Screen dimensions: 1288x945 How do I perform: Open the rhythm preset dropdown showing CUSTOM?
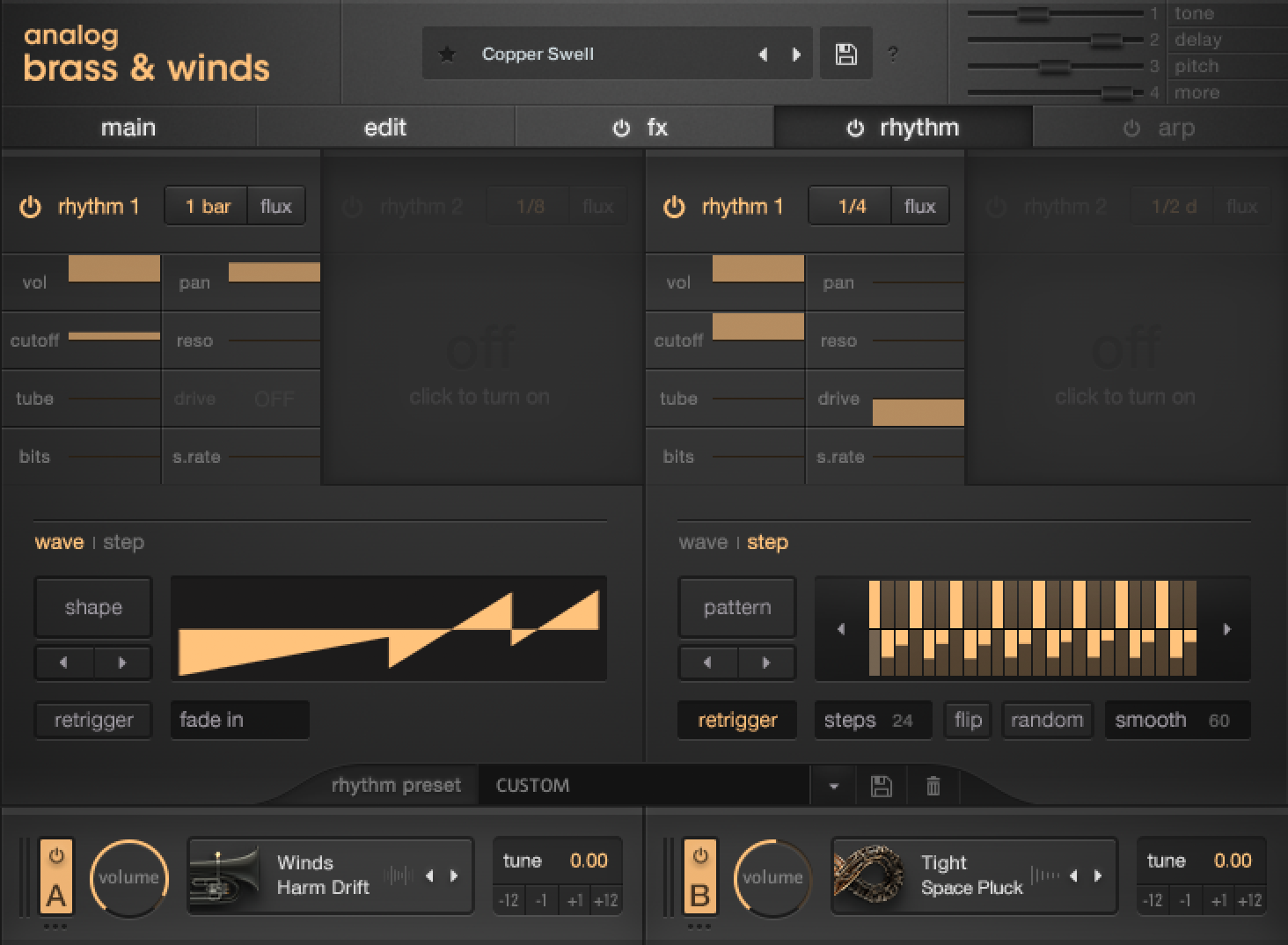tap(831, 785)
